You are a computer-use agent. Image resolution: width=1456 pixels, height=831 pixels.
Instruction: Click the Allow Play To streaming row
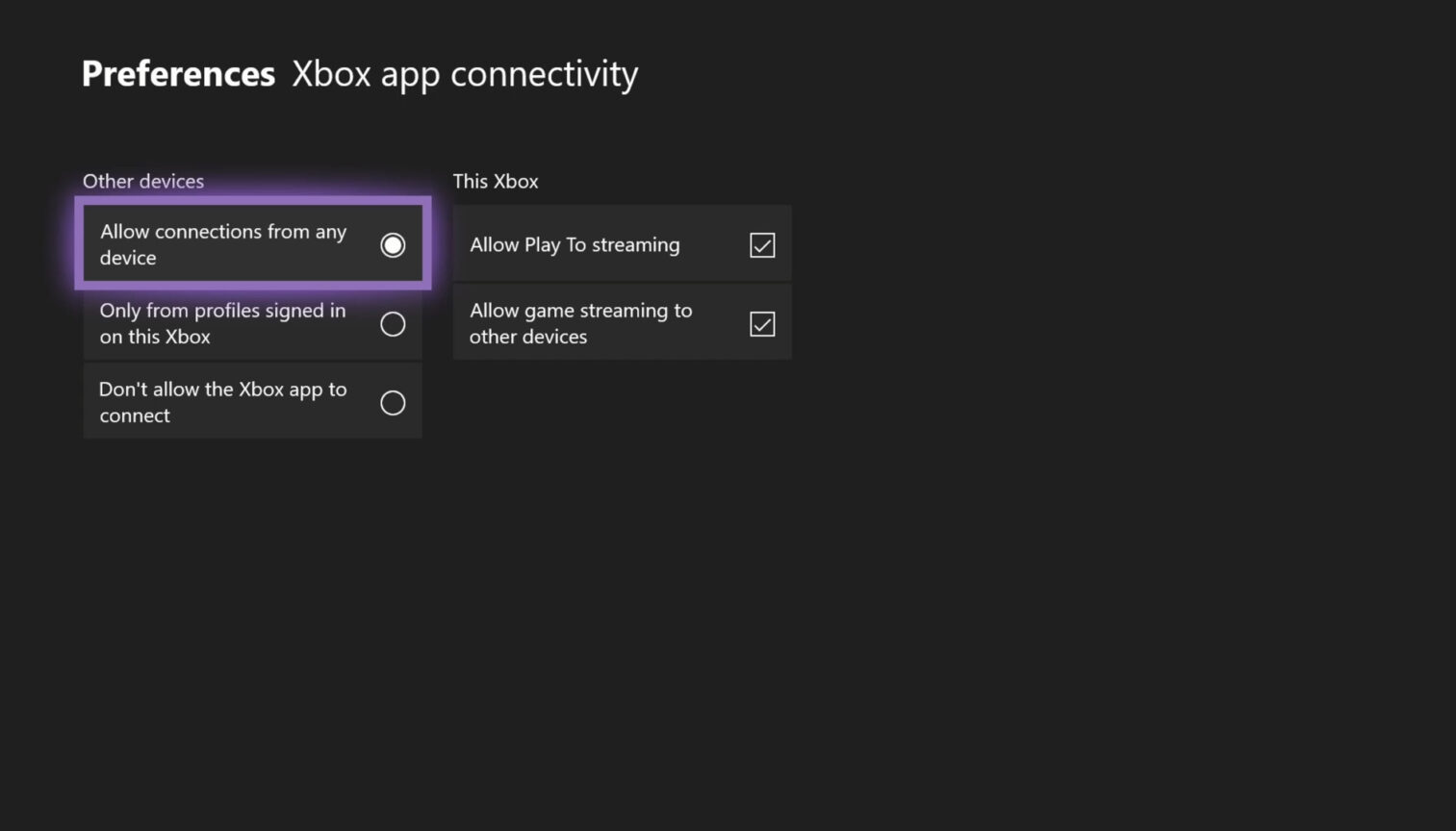coord(621,244)
